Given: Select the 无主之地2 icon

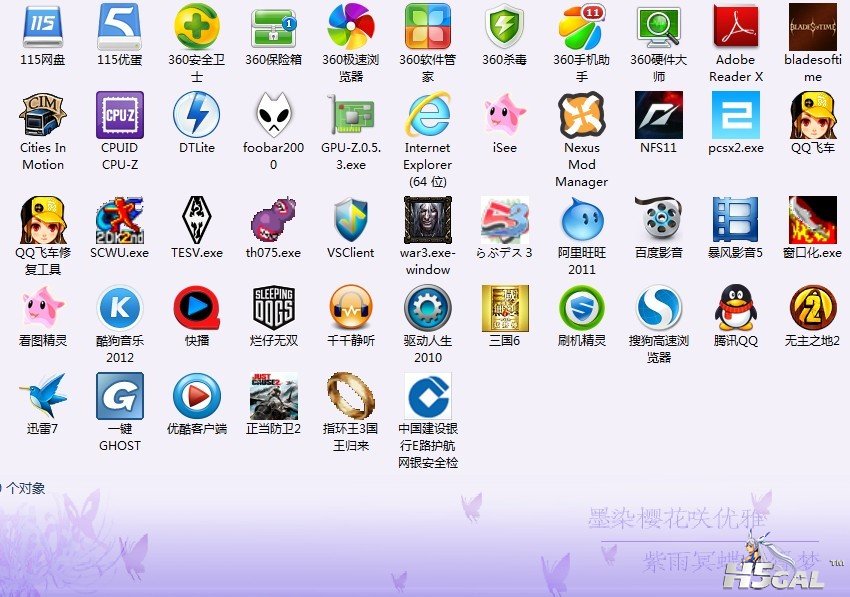Looking at the screenshot, I should coord(813,307).
